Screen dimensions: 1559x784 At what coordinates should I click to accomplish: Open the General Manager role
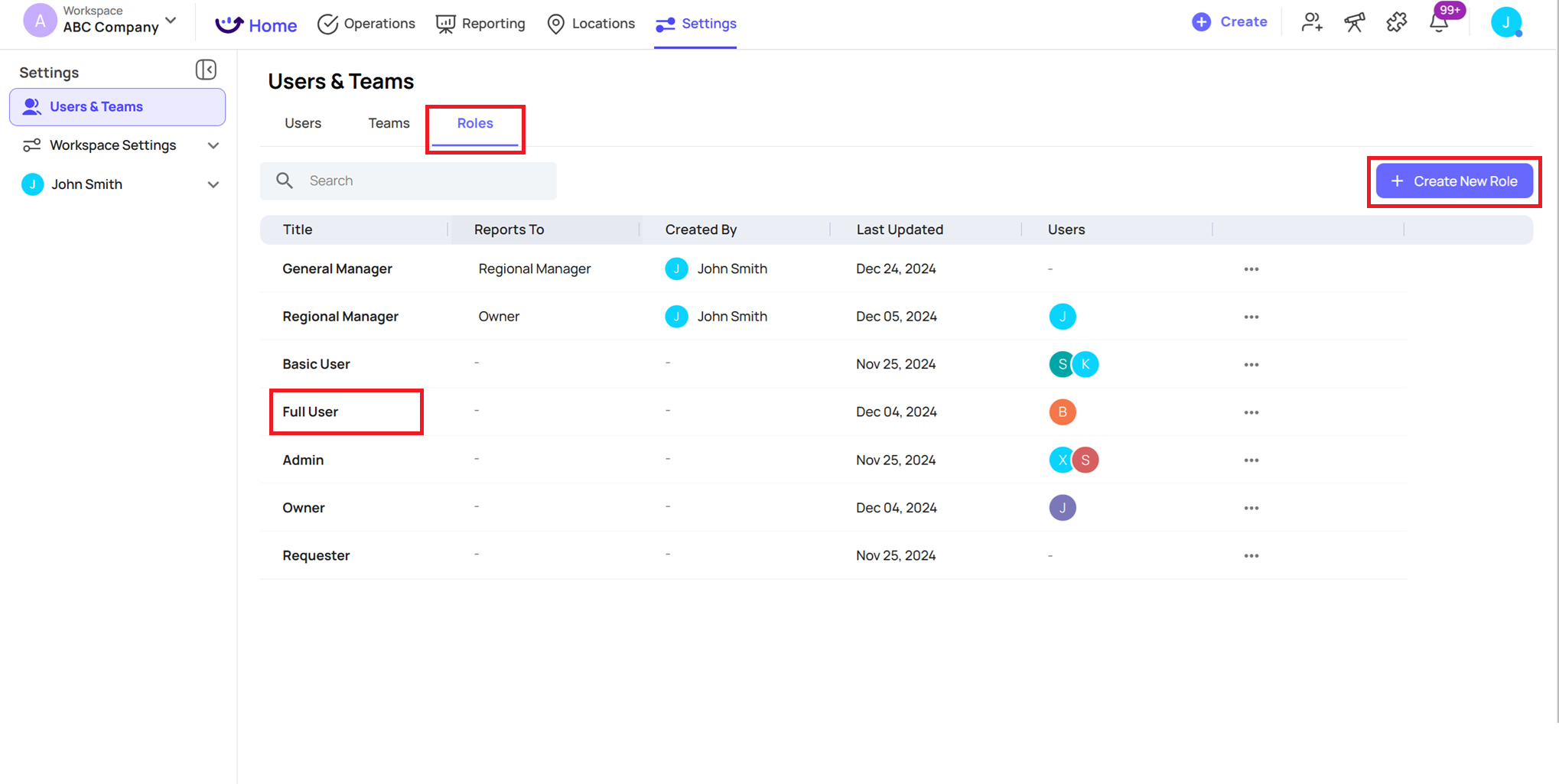337,268
